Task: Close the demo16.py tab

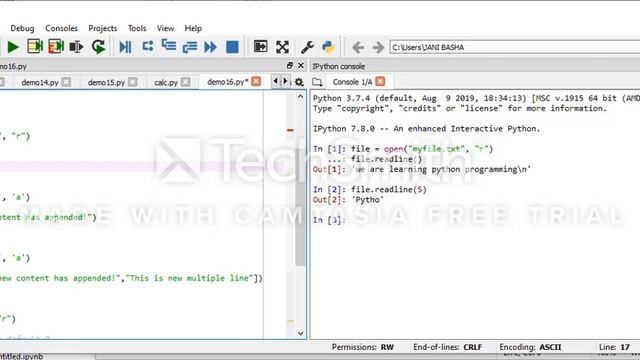Action: [x=256, y=81]
